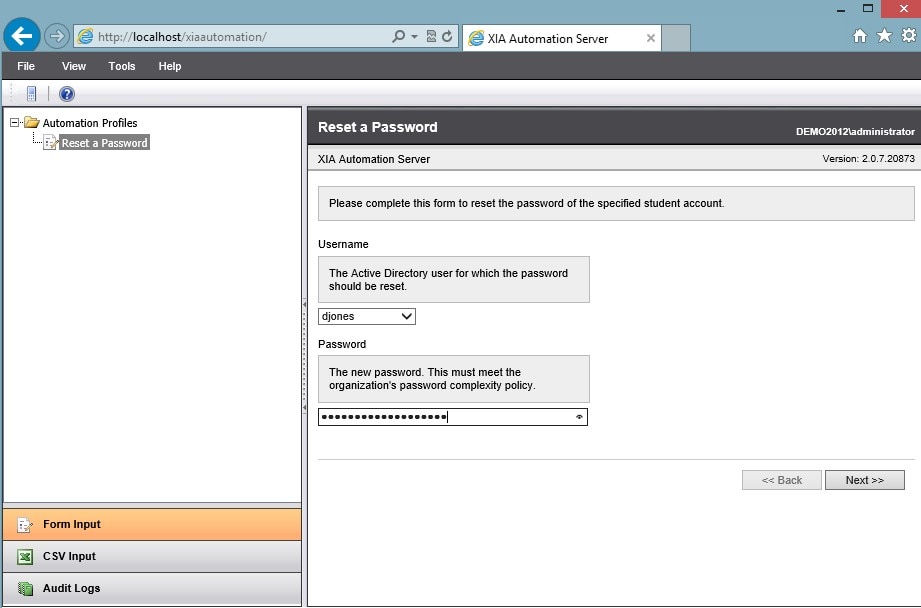Open the blue help question mark icon
This screenshot has width=921, height=608.
[67, 94]
